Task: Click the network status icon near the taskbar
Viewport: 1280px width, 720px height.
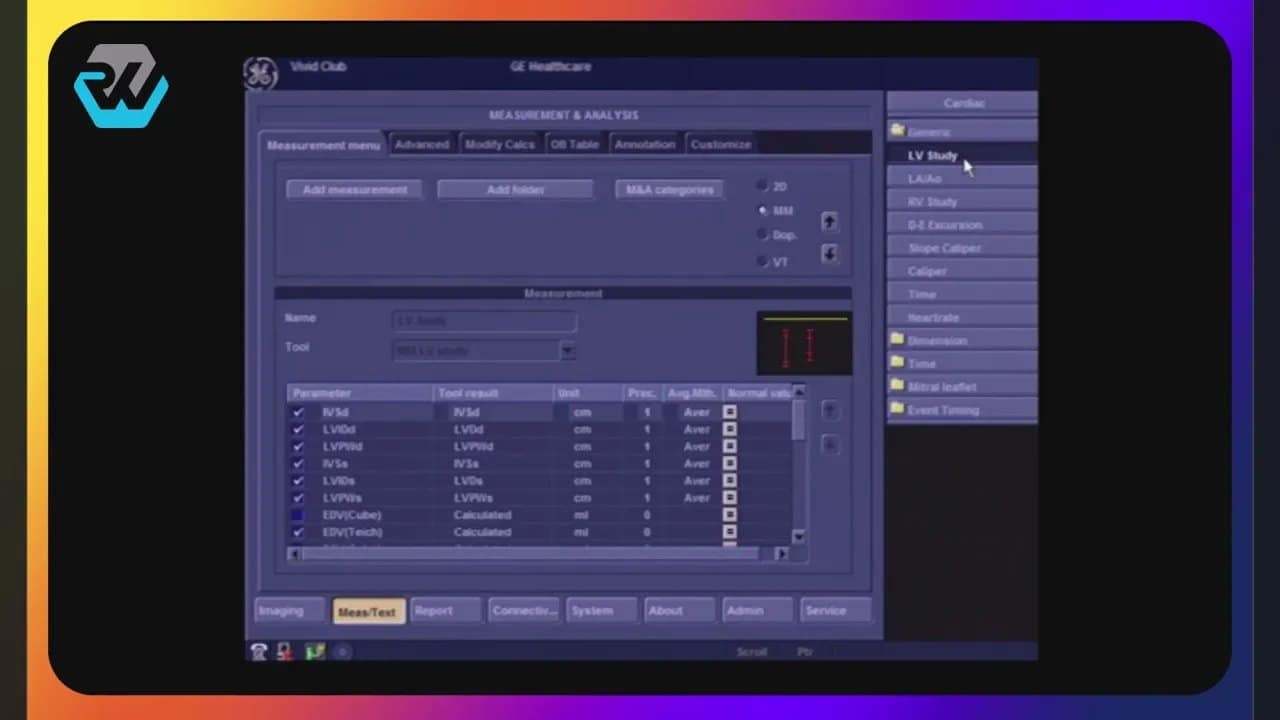Action: [x=316, y=651]
